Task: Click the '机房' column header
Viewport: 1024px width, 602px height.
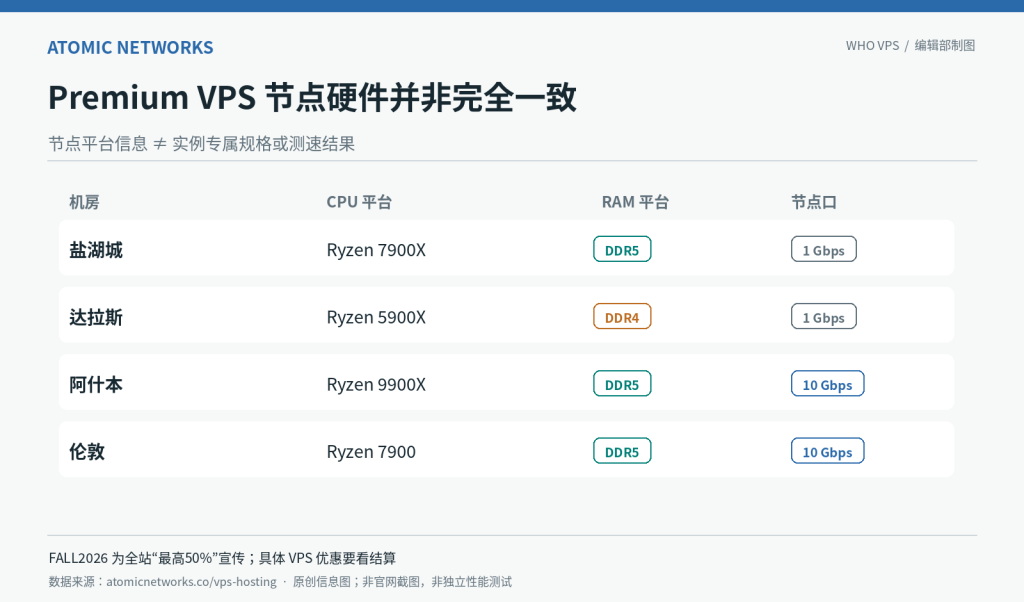Action: [84, 202]
